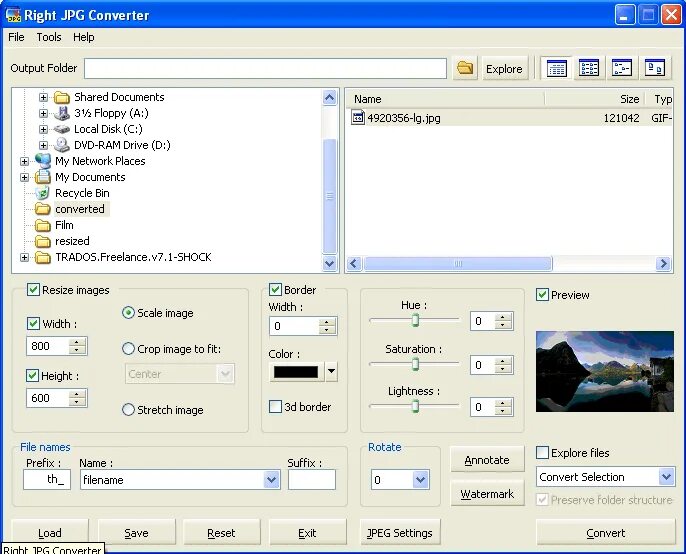Image resolution: width=686 pixels, height=554 pixels.
Task: Click the Annotate button
Action: [x=487, y=459]
